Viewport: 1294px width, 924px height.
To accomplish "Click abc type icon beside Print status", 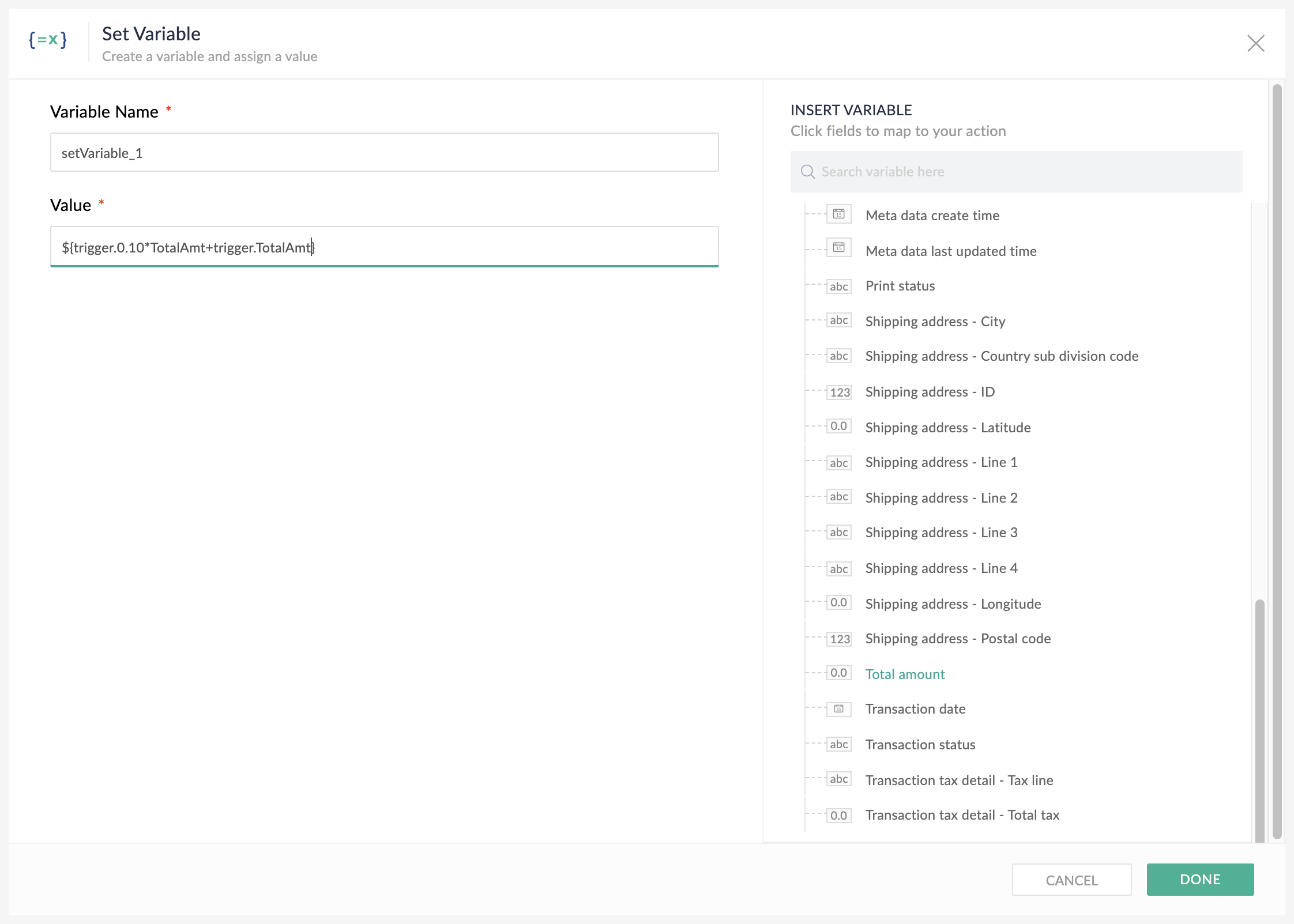I will (x=839, y=286).
